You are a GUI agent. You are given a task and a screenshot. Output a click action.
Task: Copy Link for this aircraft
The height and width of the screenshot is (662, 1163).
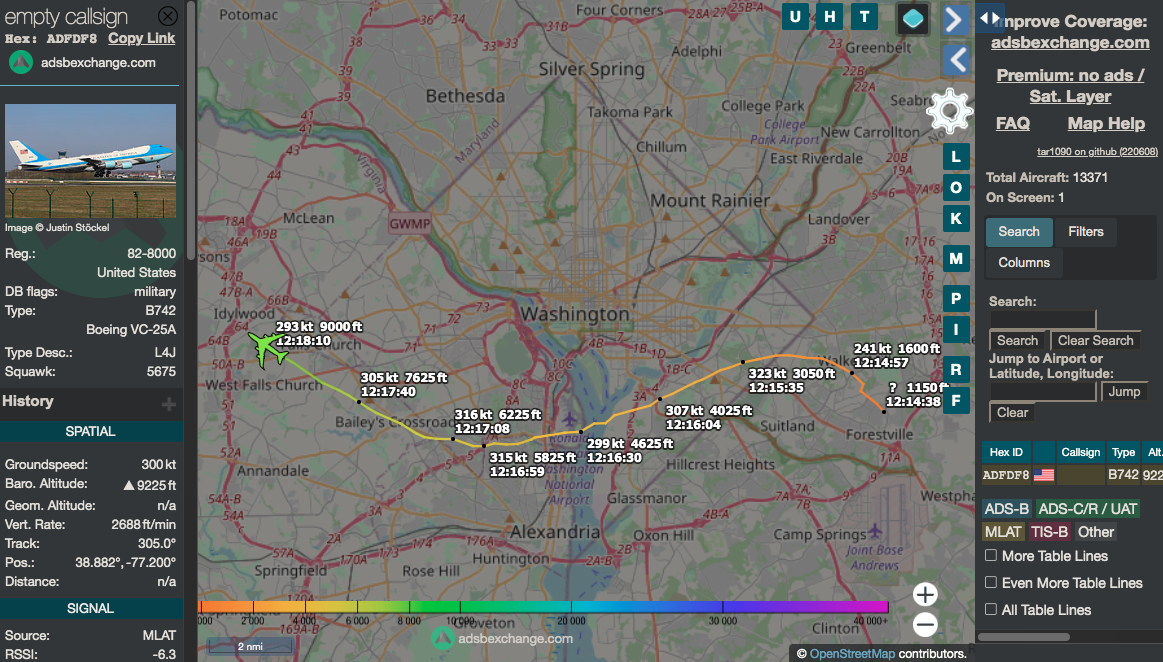(142, 39)
